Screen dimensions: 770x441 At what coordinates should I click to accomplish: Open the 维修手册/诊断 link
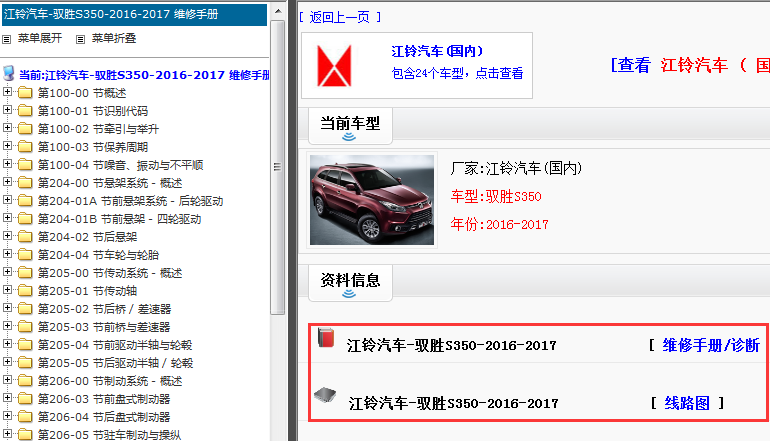pyautogui.click(x=711, y=345)
